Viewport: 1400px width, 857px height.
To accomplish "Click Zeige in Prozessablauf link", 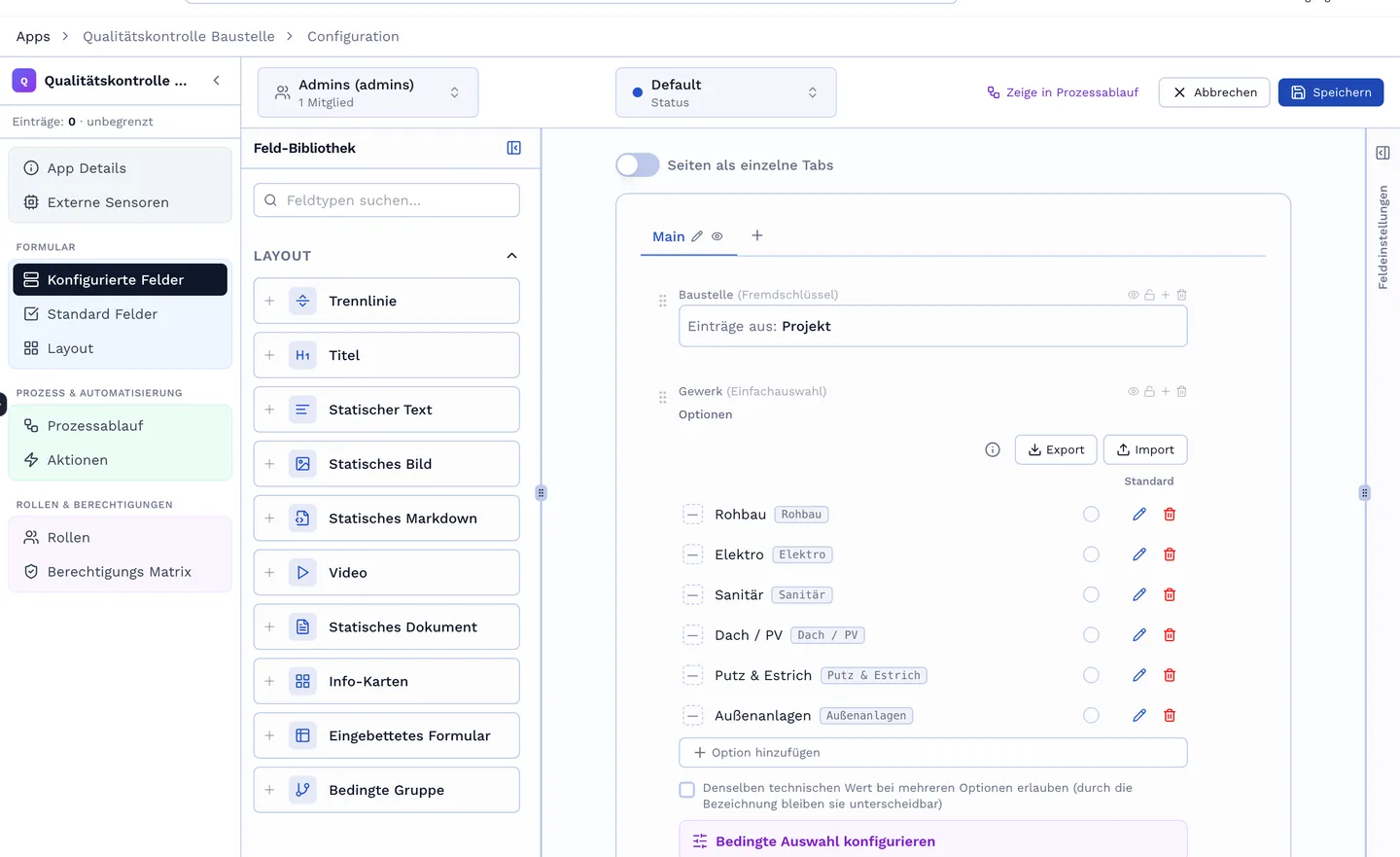I will pos(1063,92).
